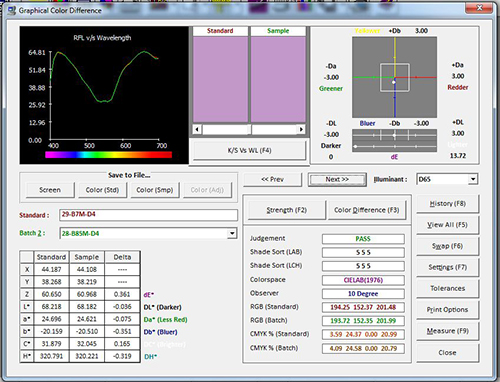Click the RGB (Standard) value field
Image resolution: width=500 pixels, height=382 pixels.
tap(363, 307)
